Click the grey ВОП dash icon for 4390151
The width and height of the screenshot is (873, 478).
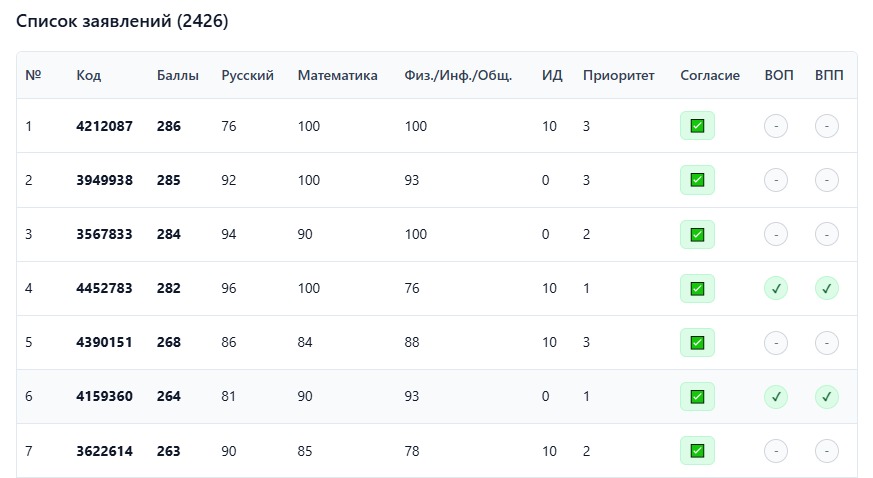(x=775, y=343)
